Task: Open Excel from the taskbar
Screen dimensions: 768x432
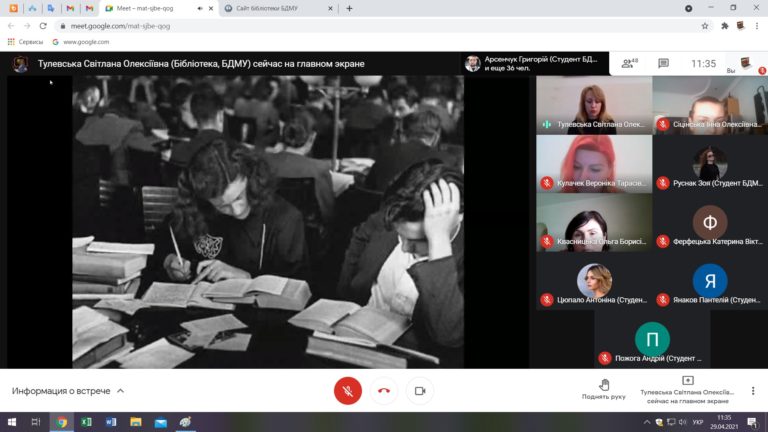Action: (86, 422)
